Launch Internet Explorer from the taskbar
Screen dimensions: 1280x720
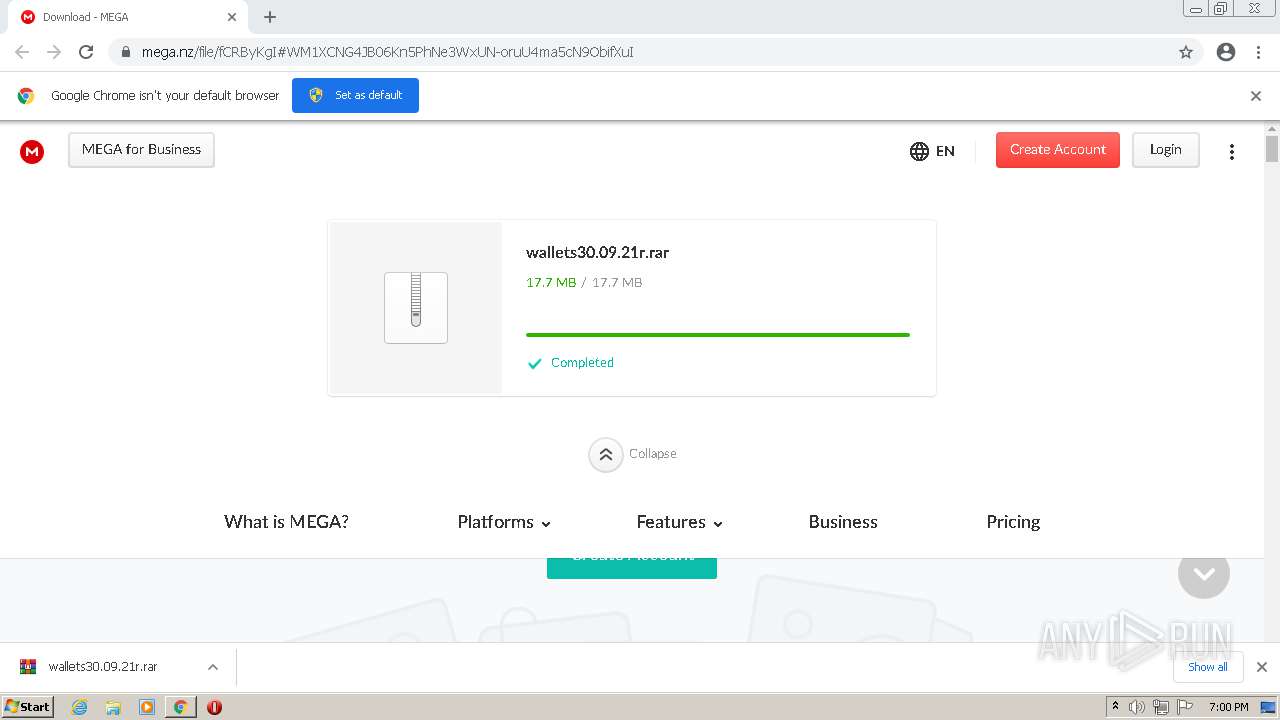pos(80,707)
